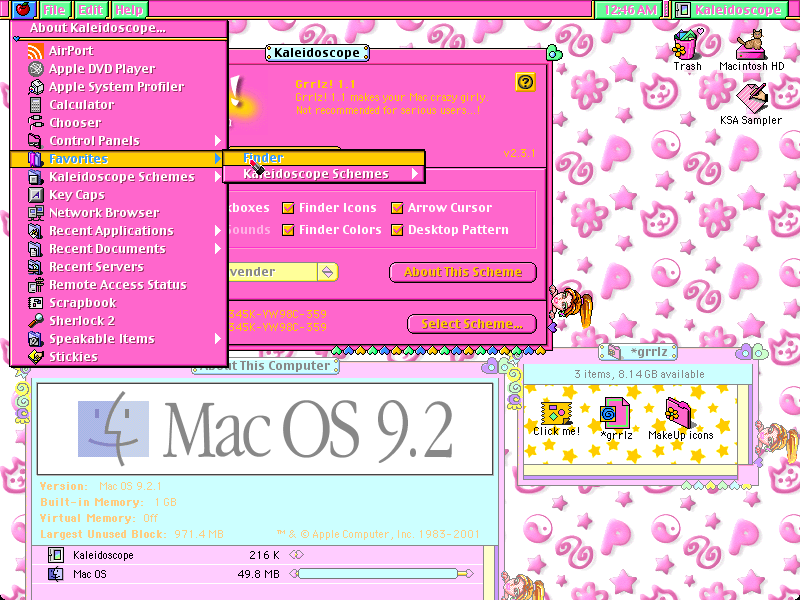Expand the Favorites submenu arrow

click(x=217, y=159)
